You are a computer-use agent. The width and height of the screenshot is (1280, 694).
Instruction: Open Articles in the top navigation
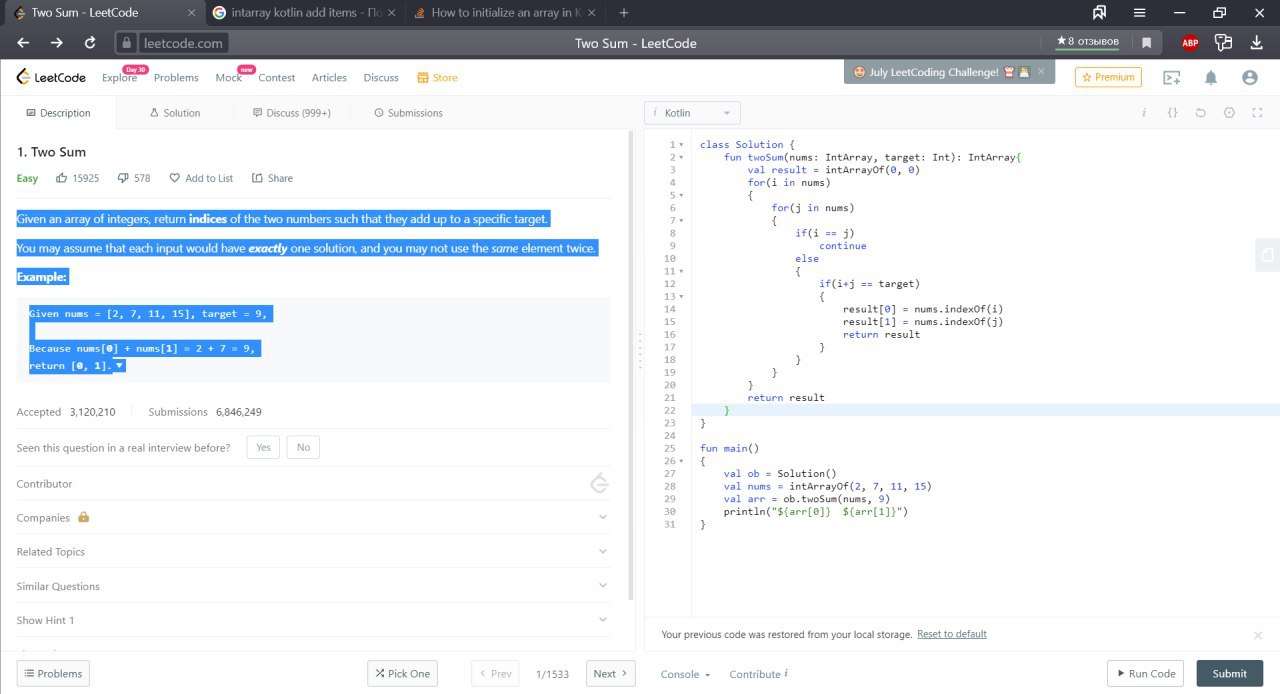click(329, 77)
